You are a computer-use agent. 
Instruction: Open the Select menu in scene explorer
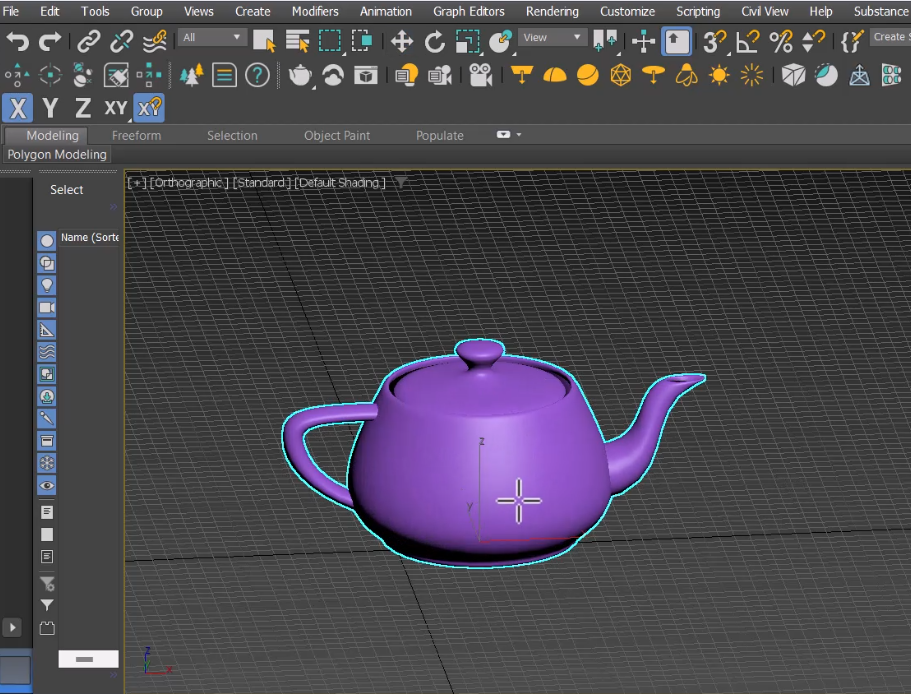66,190
